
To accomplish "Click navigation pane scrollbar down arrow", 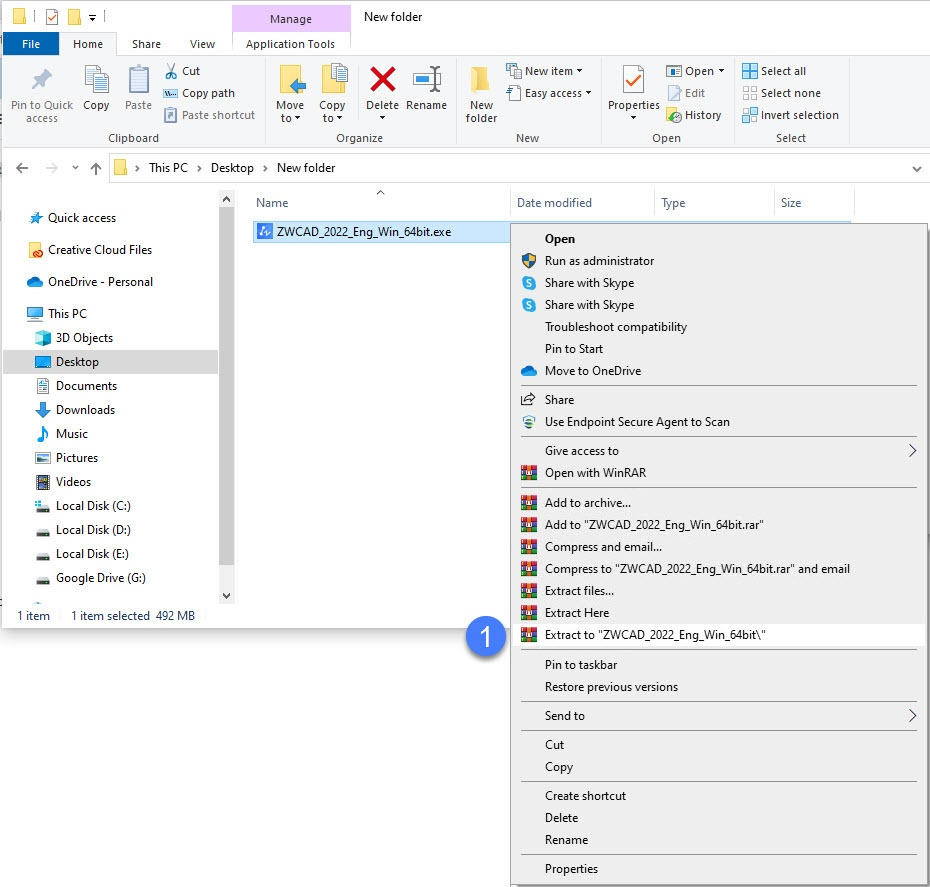I will click(226, 596).
